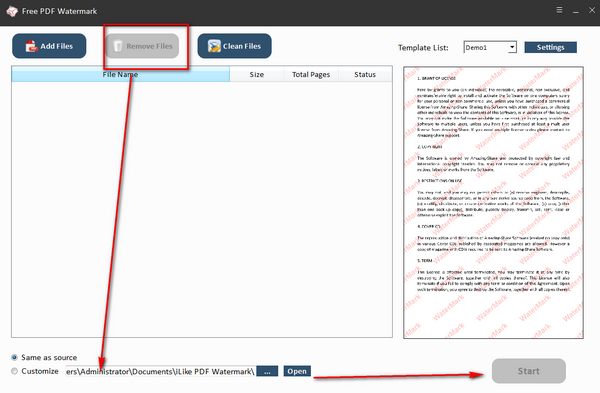Minimize the Free PDF Watermark window
Screen dimensions: 600x393
pos(576,11)
